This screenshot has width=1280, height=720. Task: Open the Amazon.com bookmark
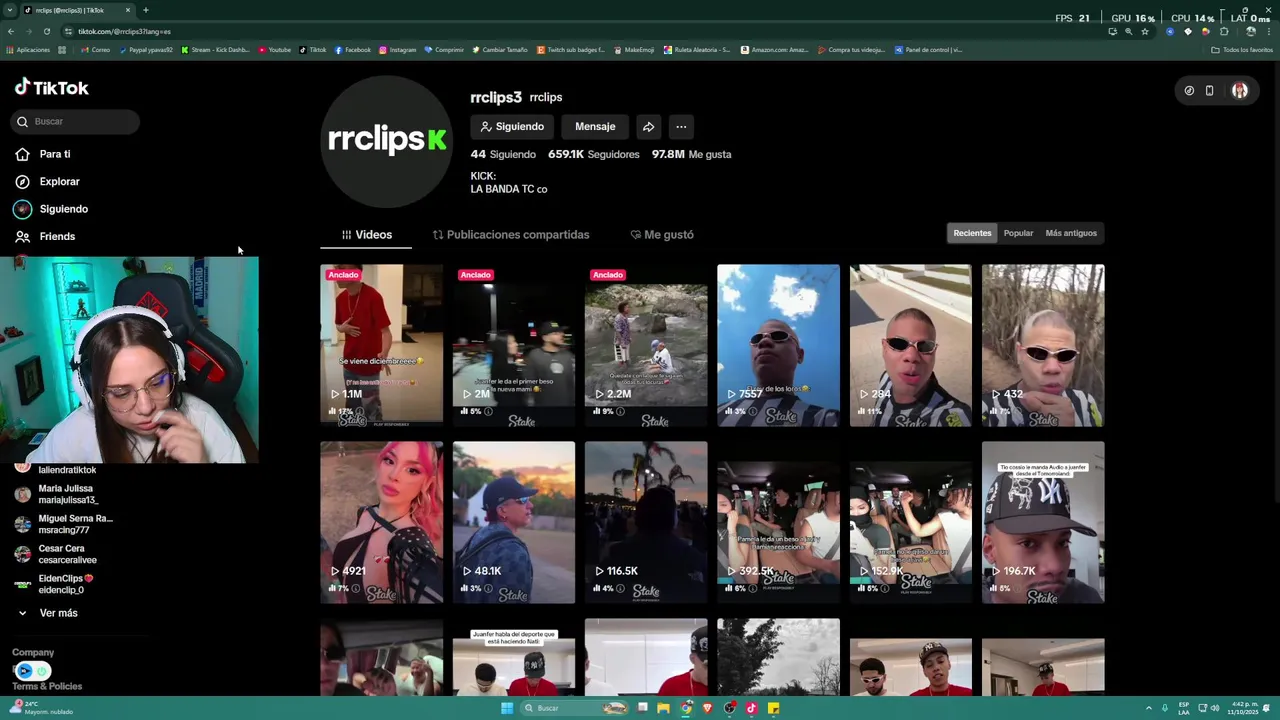pyautogui.click(x=774, y=50)
